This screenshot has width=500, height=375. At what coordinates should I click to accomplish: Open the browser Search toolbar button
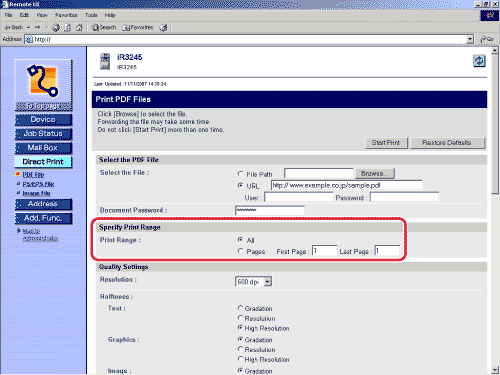tap(104, 28)
